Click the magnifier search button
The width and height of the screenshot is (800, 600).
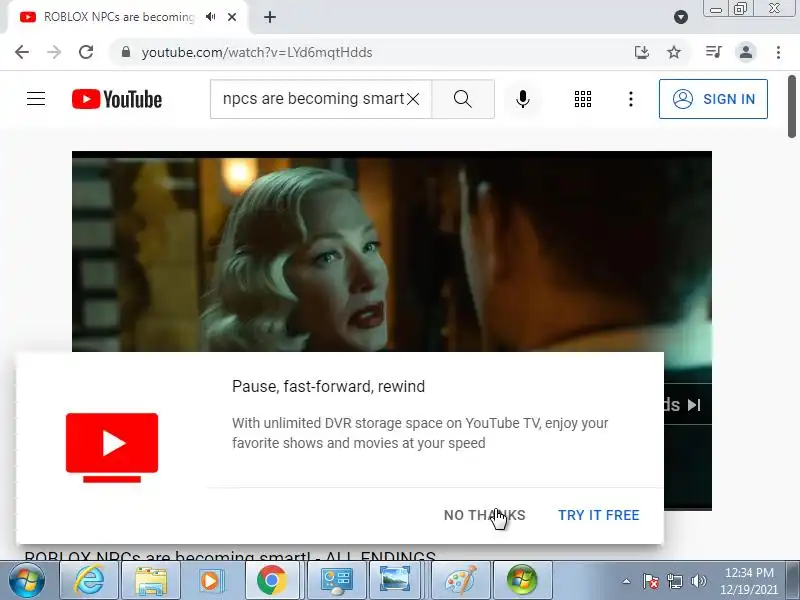(x=463, y=99)
